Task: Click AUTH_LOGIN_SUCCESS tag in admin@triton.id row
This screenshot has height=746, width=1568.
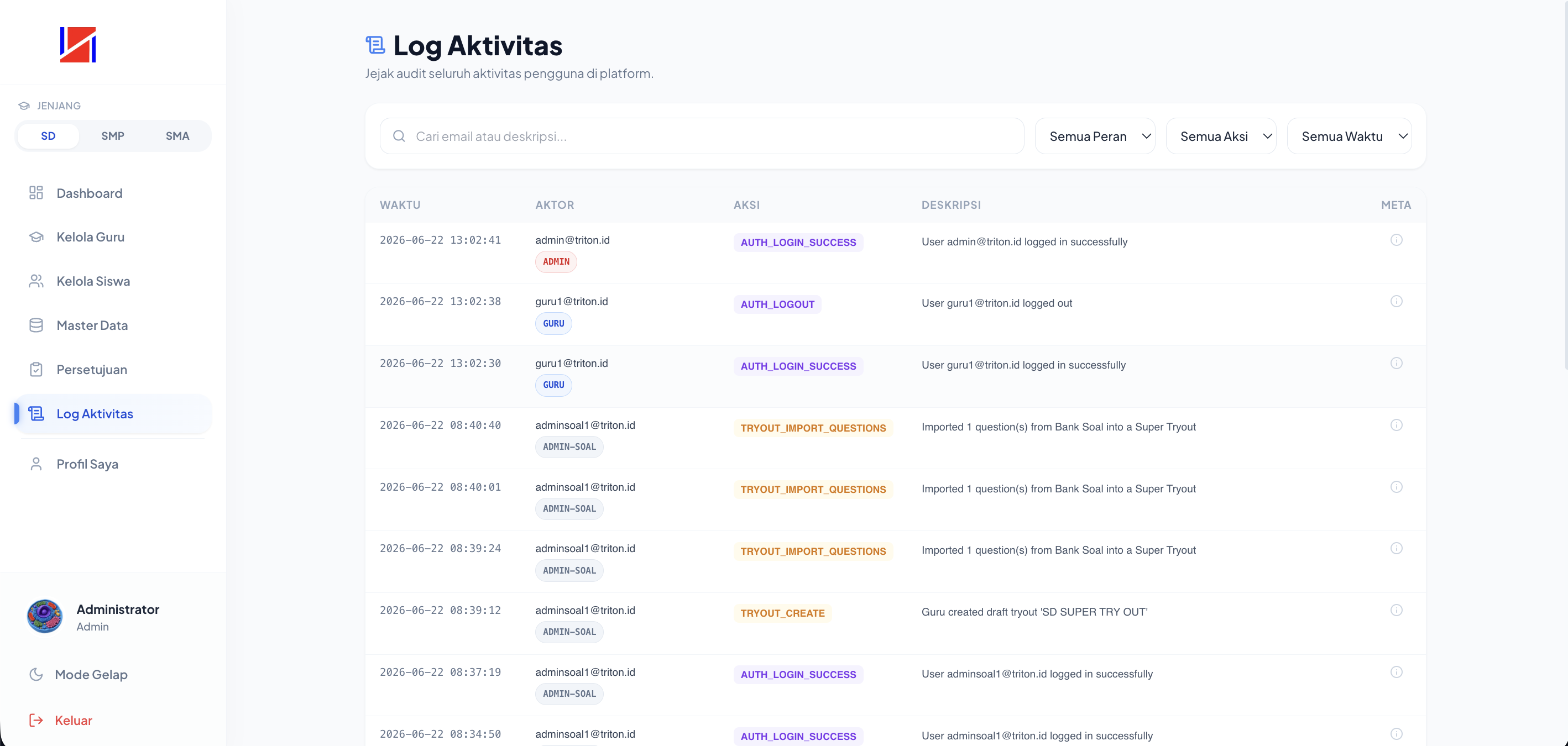Action: (798, 242)
